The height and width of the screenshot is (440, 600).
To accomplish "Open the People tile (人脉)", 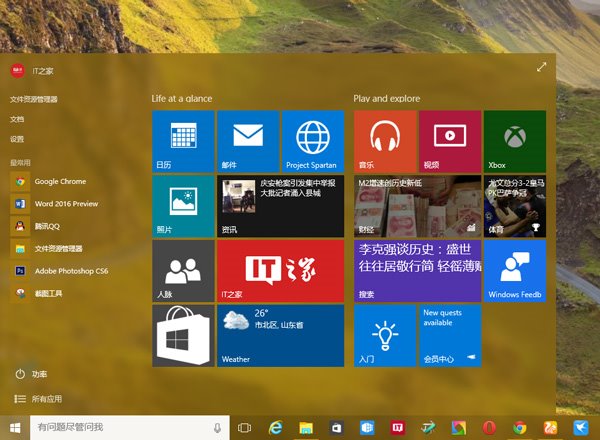I will 183,271.
